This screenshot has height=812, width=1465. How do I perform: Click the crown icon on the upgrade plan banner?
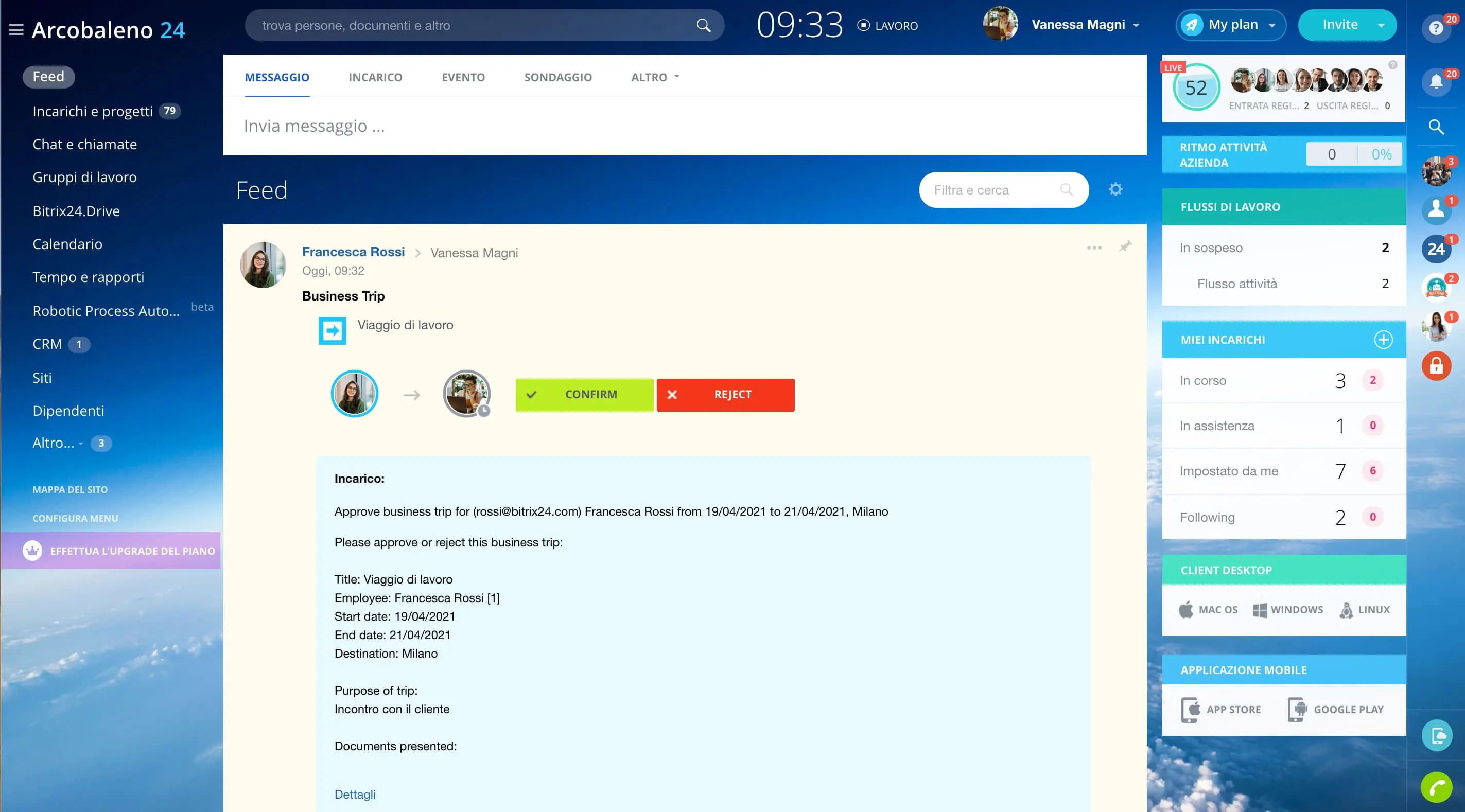[x=32, y=551]
